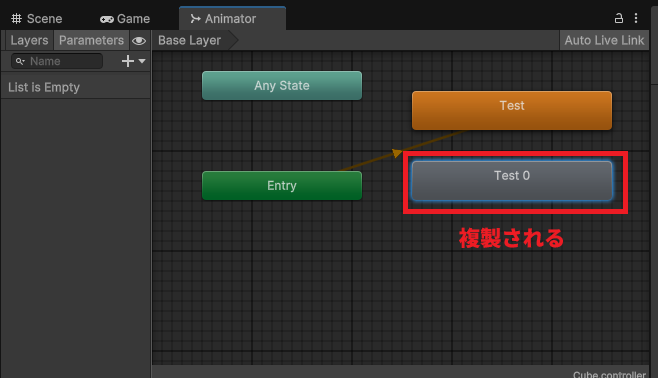Switch to the Game tab
The image size is (658, 378).
[x=125, y=18]
